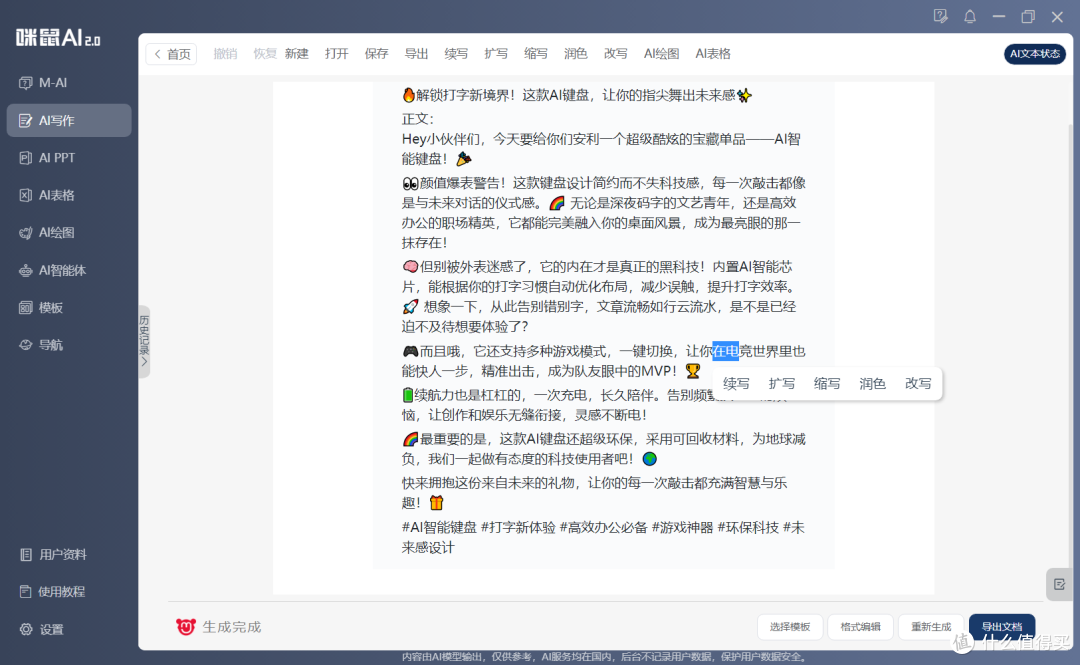Screen dimensions: 1080x665
Task: Select AI写作 in the sidebar
Action: pos(69,121)
